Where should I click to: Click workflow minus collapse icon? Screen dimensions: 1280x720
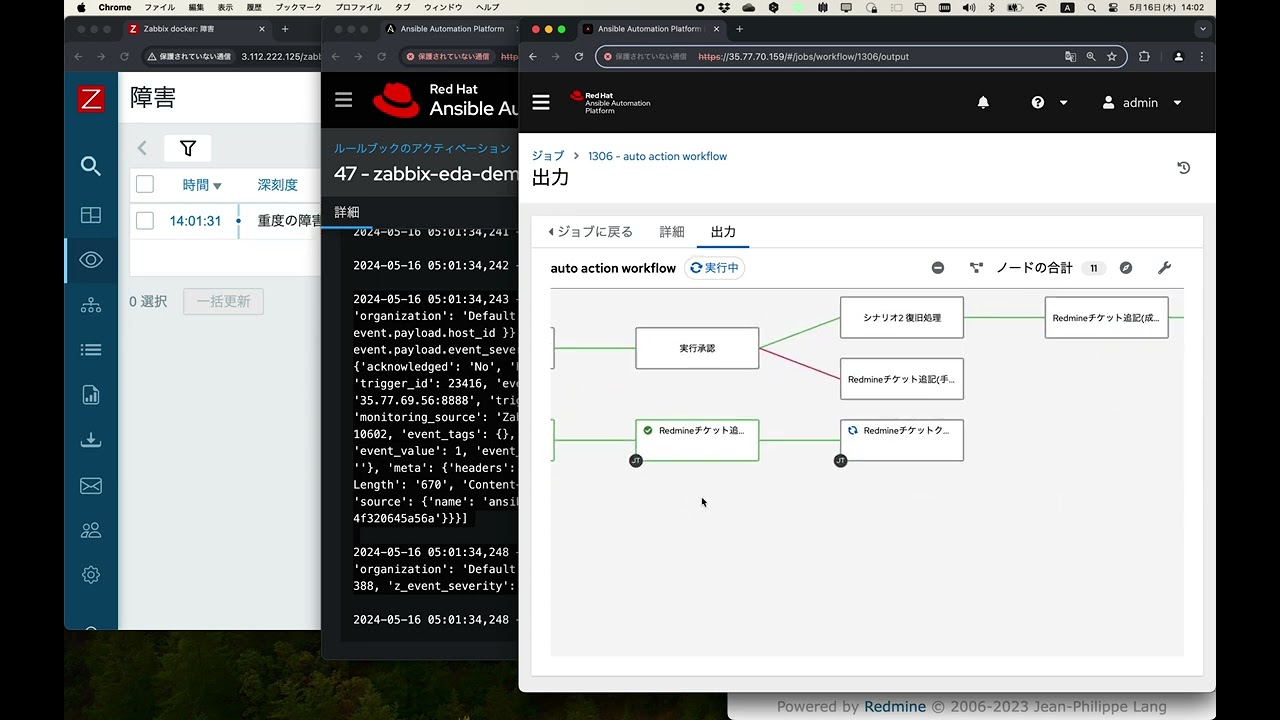pyautogui.click(x=938, y=268)
